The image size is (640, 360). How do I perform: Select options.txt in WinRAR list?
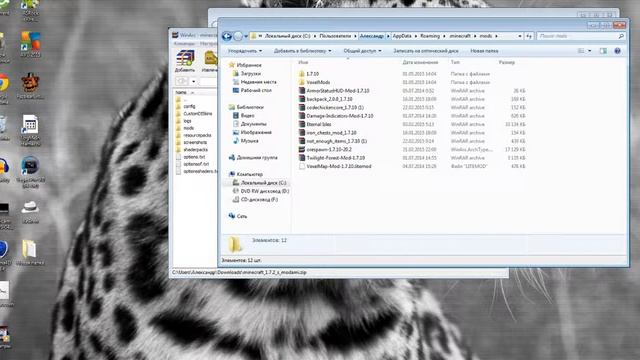194,157
